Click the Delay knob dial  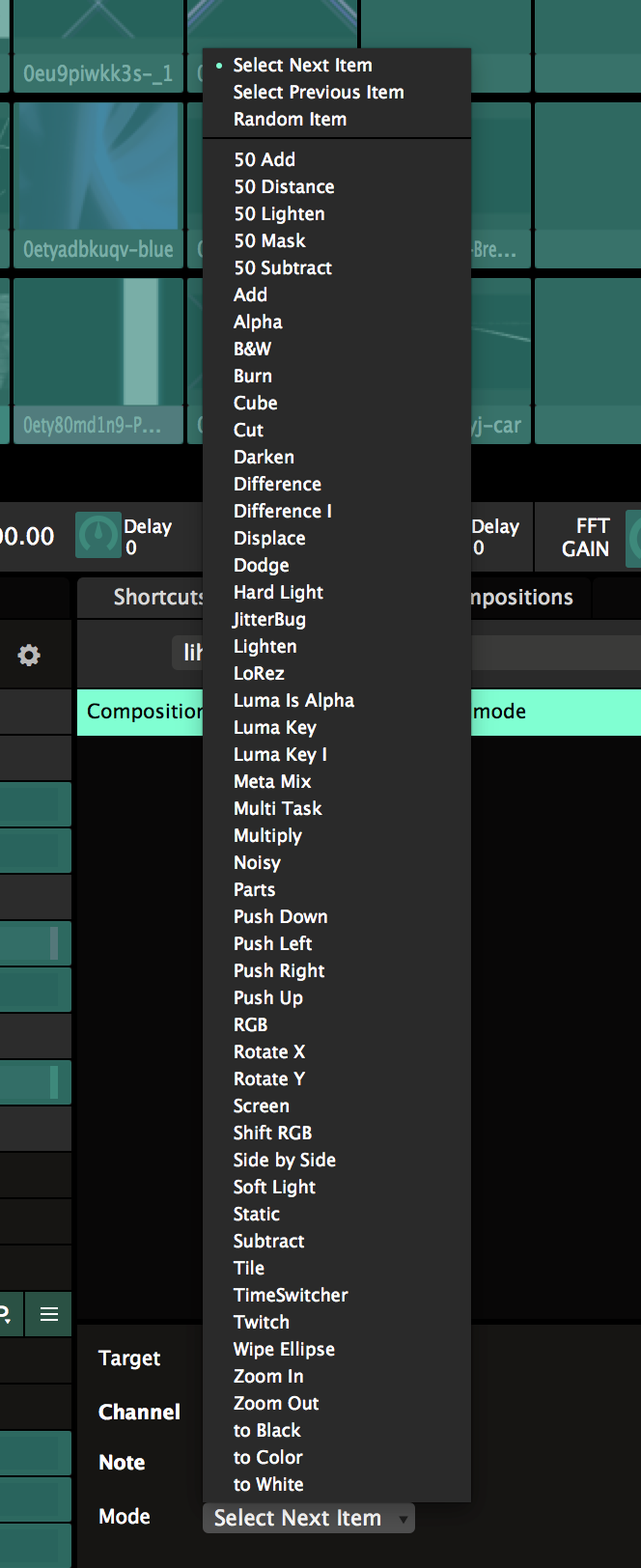(x=98, y=536)
